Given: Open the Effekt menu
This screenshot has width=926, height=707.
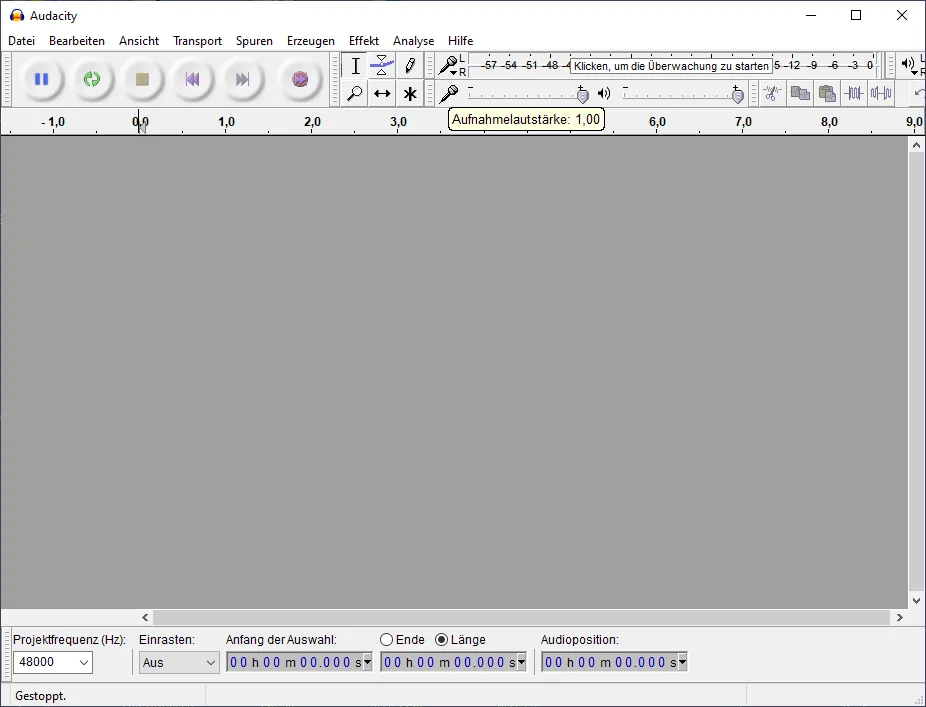Looking at the screenshot, I should pyautogui.click(x=363, y=41).
